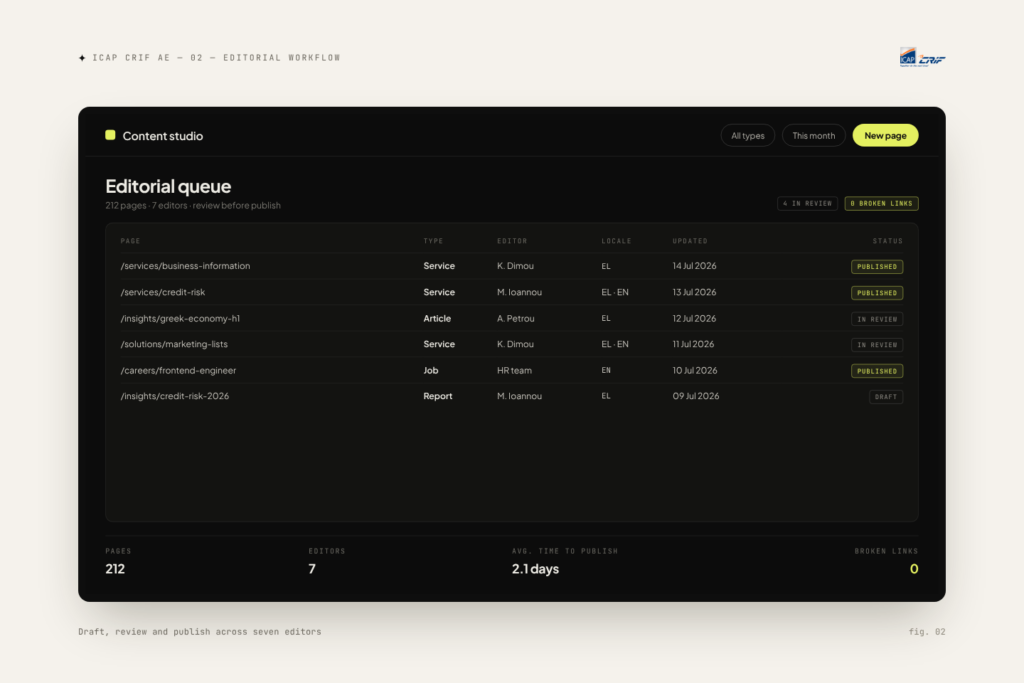Click the date 09 Jul 2026
The height and width of the screenshot is (683, 1024).
coord(696,396)
